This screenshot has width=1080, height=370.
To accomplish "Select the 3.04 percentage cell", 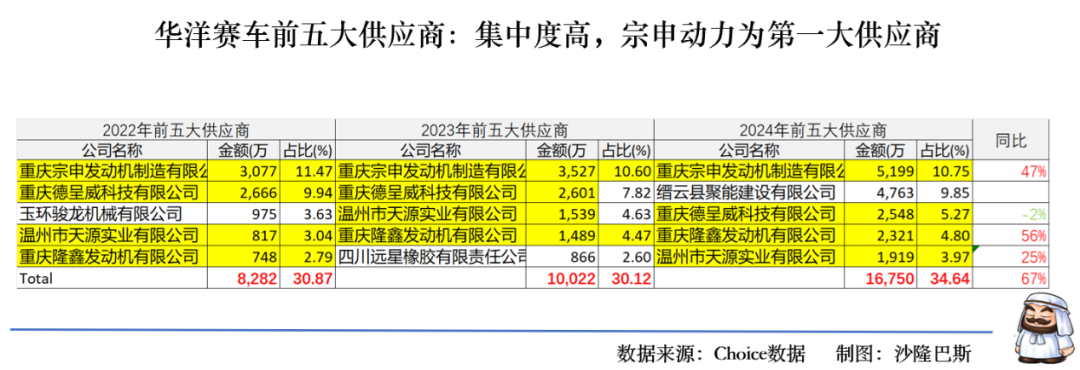I will 308,236.
